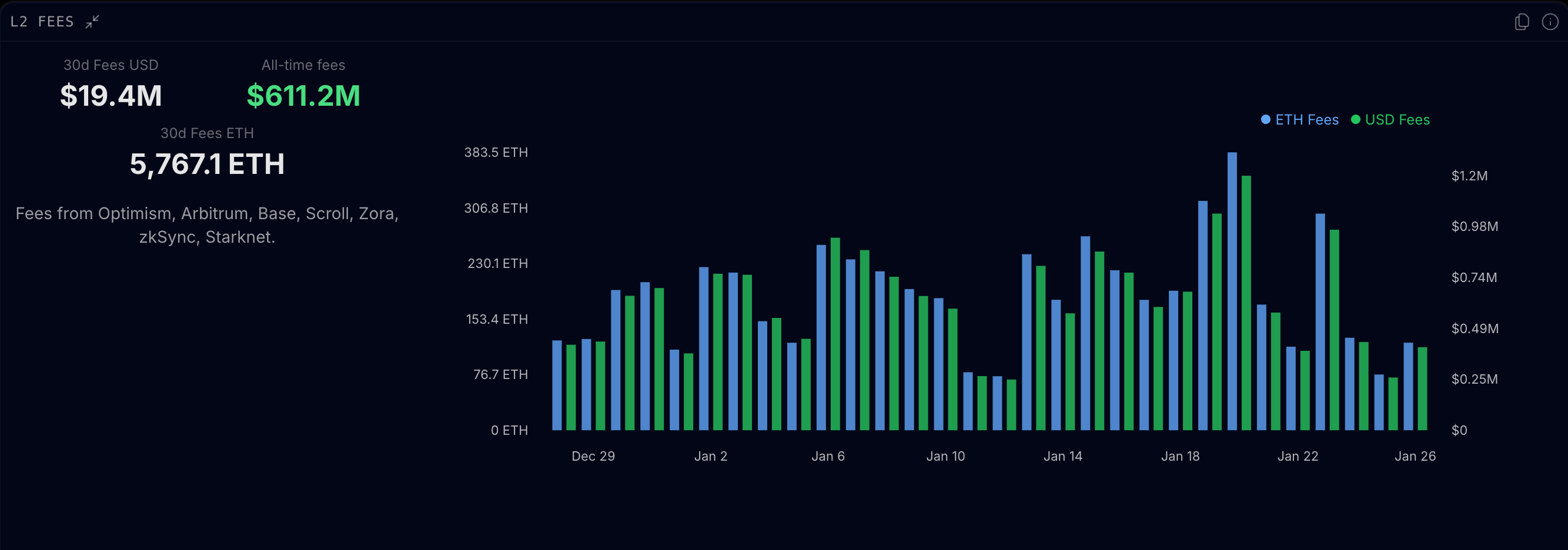The image size is (1568, 550).
Task: Click the Jan 26 axis date label
Action: [x=1415, y=457]
